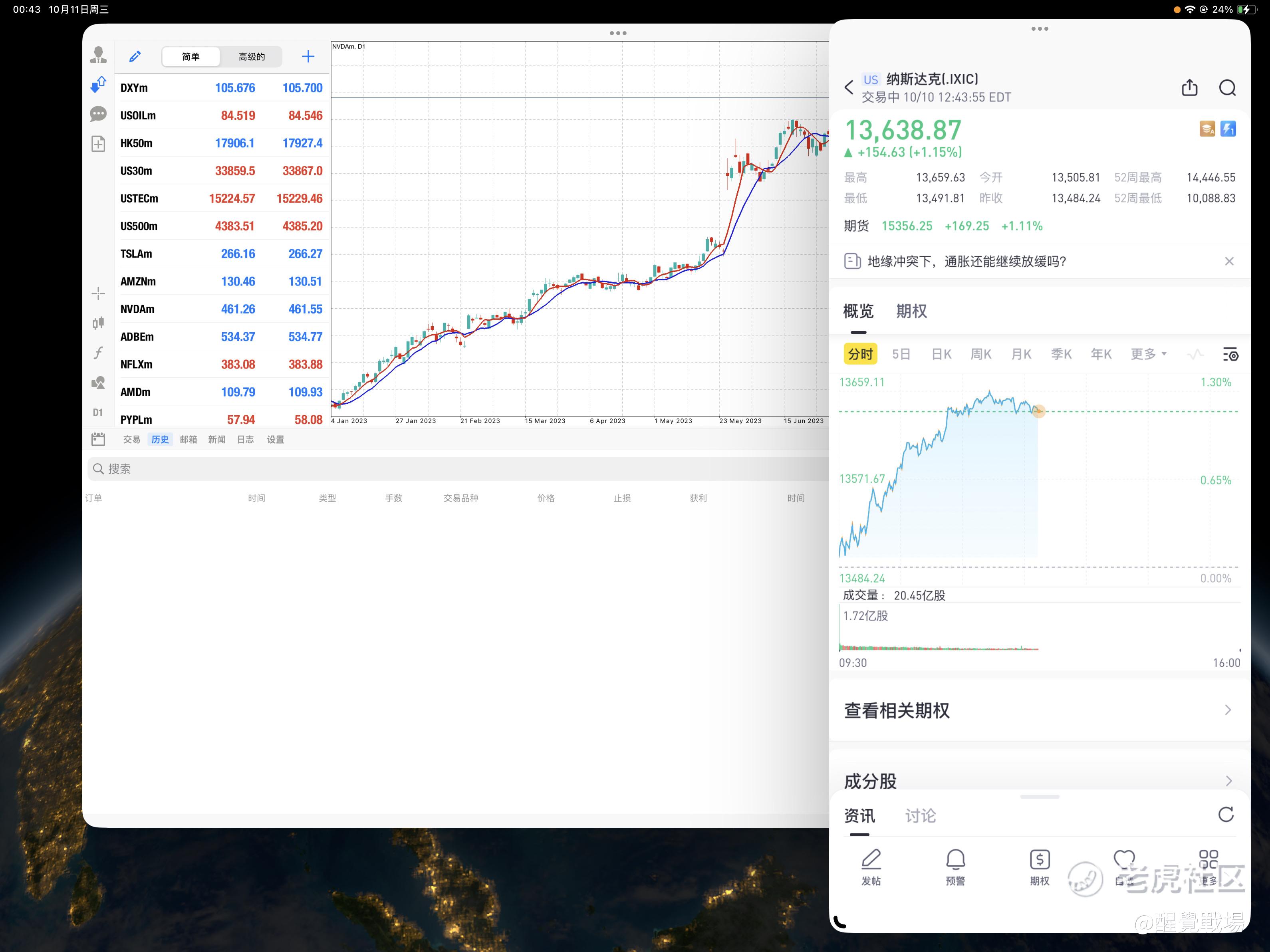Screen dimensions: 1270x952
Task: Expand 查看相关期权 row
Action: pyautogui.click(x=1040, y=710)
